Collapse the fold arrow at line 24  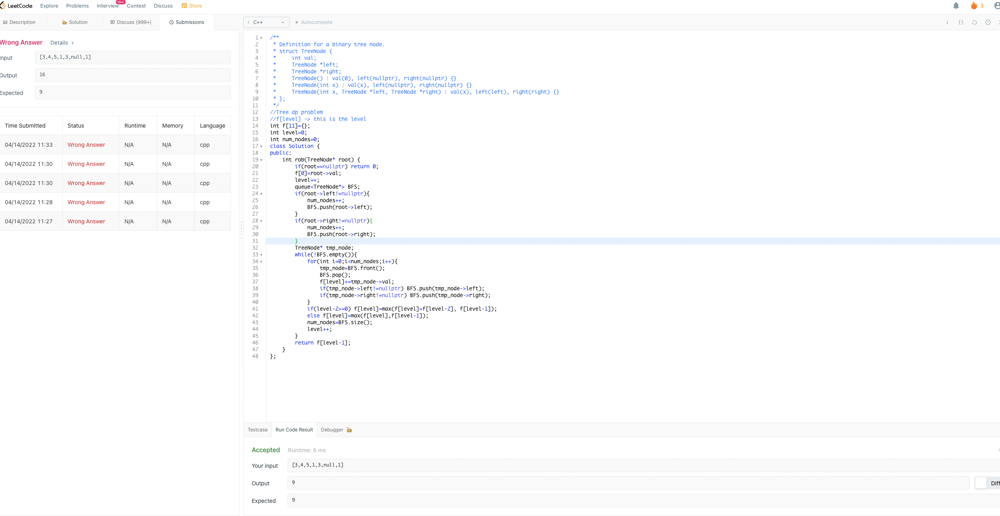coord(261,193)
